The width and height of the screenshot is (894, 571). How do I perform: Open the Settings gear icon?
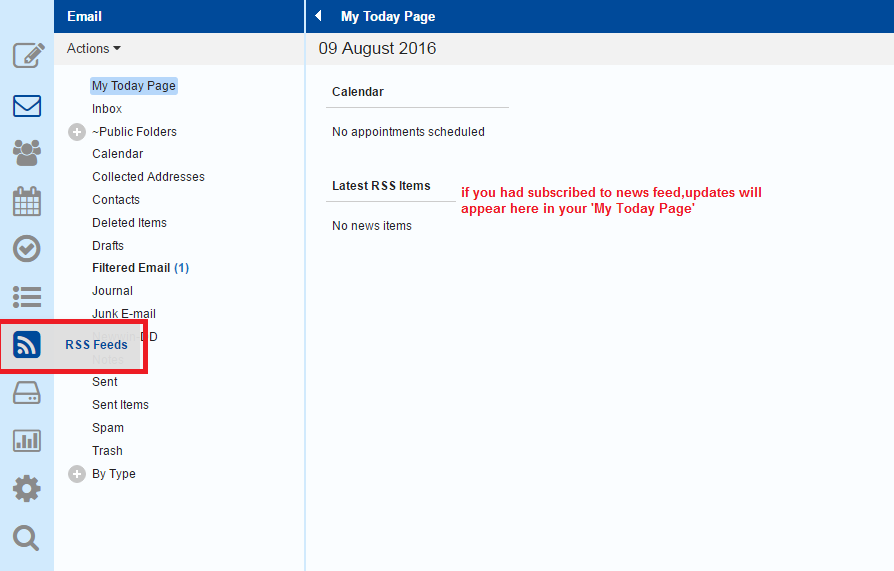point(27,489)
